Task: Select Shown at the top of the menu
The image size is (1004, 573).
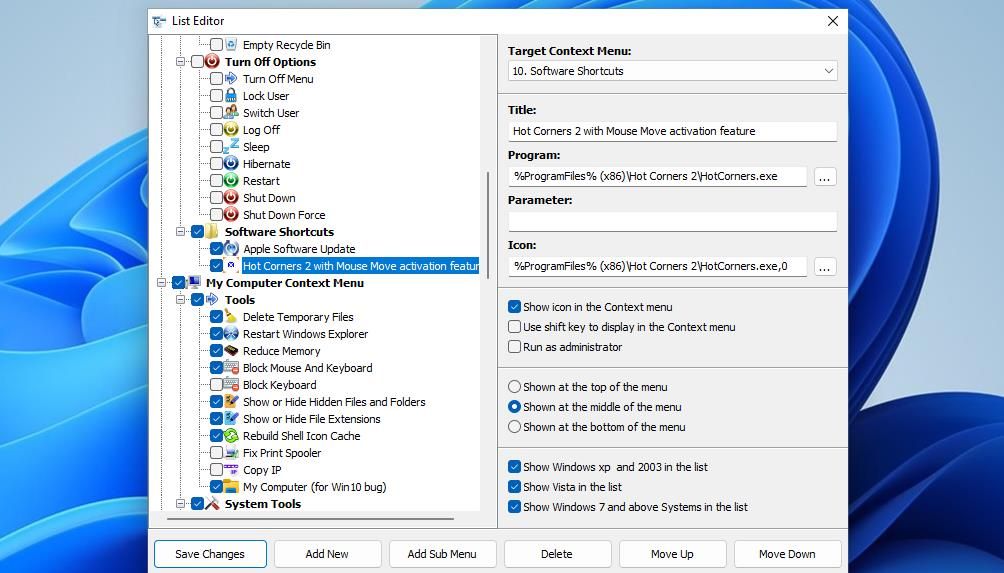Action: point(515,387)
